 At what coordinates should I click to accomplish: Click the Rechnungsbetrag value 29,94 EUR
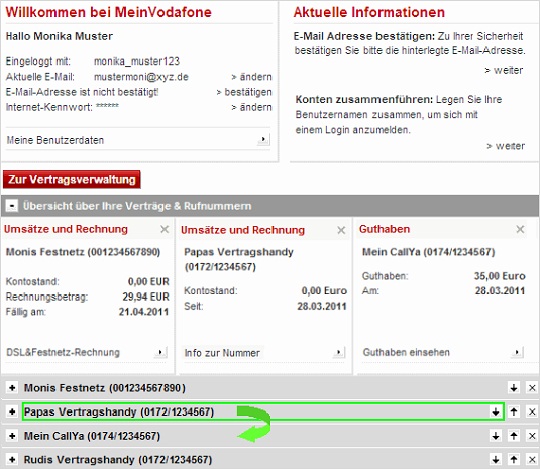146,296
